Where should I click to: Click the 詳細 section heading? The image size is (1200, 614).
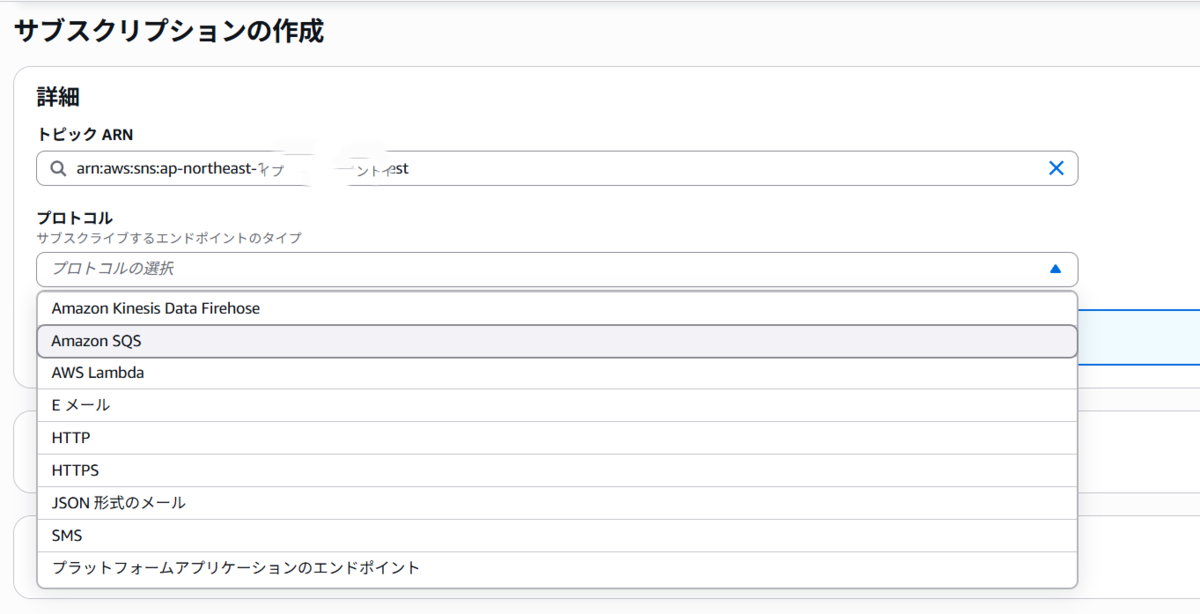(x=58, y=97)
